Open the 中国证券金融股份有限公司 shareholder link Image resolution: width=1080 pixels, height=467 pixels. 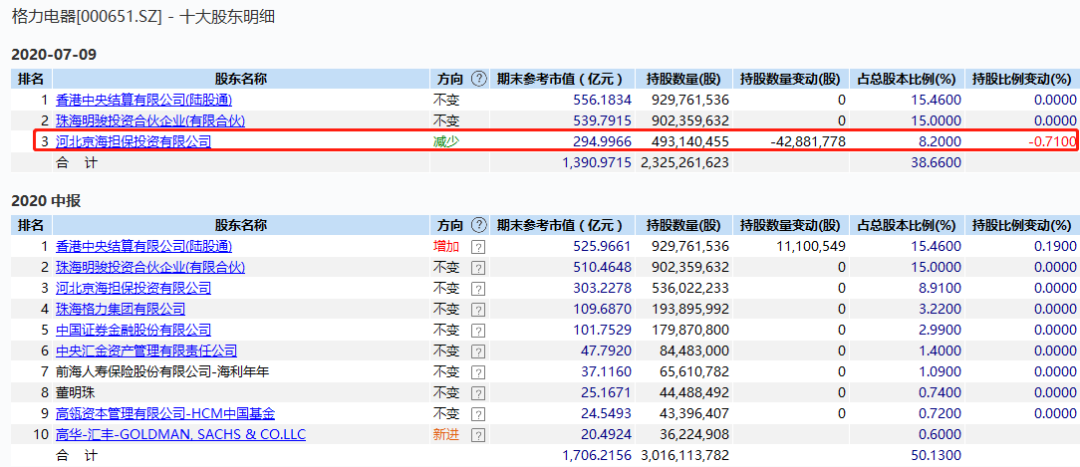(134, 330)
